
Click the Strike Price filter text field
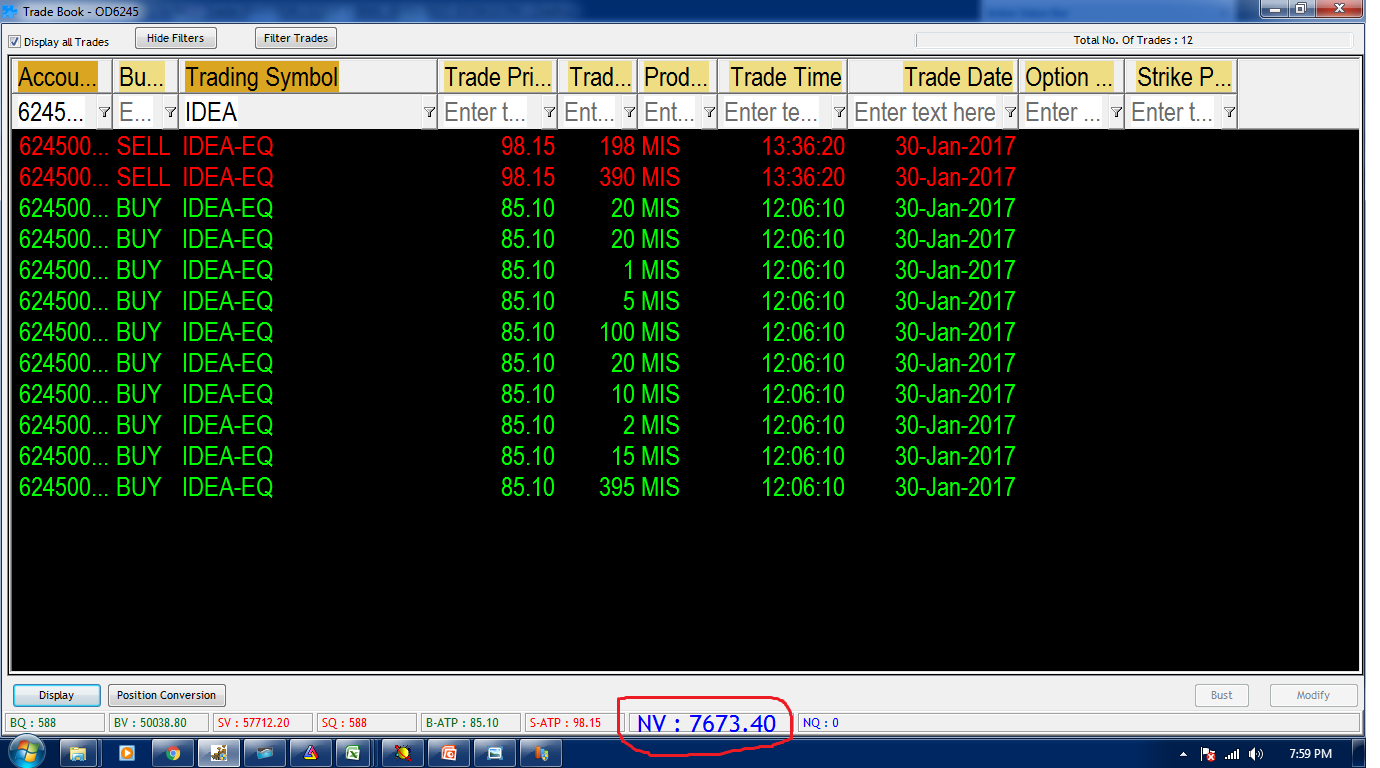click(x=1174, y=113)
